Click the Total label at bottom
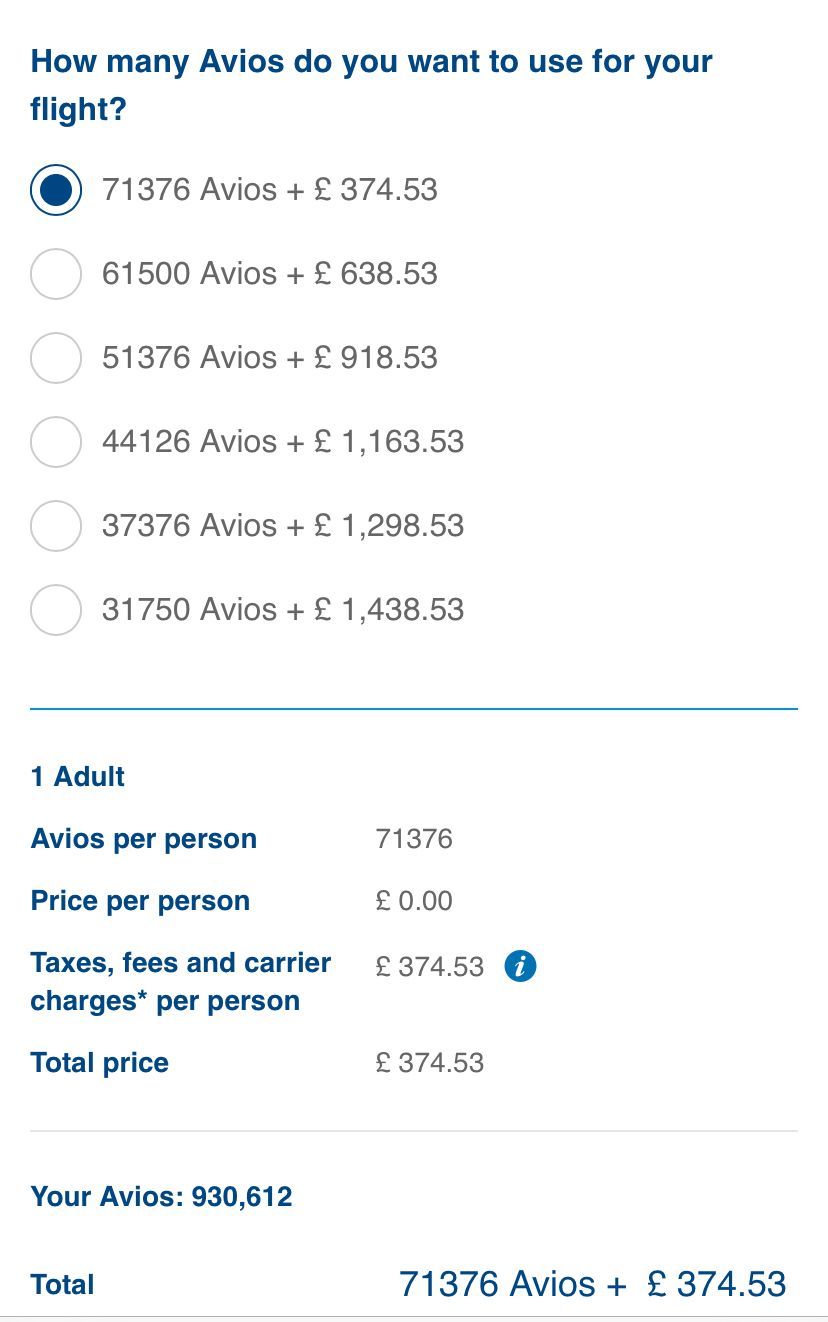This screenshot has width=828, height=1322. pos(63,1285)
